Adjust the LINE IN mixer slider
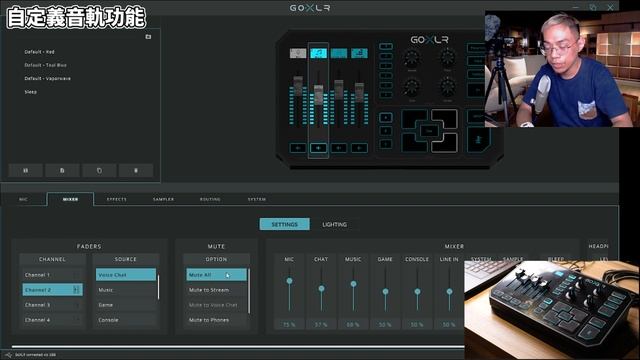Screen dimensions: 640x360 tap(449, 291)
